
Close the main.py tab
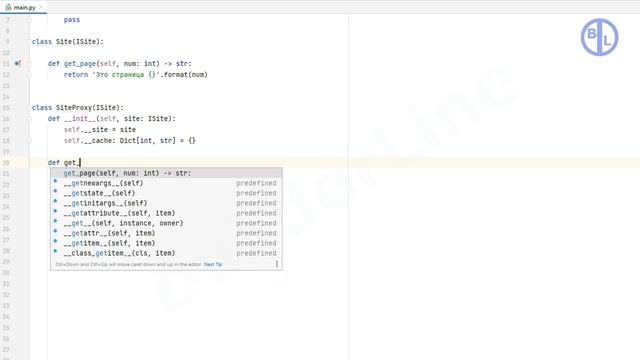[41, 7]
